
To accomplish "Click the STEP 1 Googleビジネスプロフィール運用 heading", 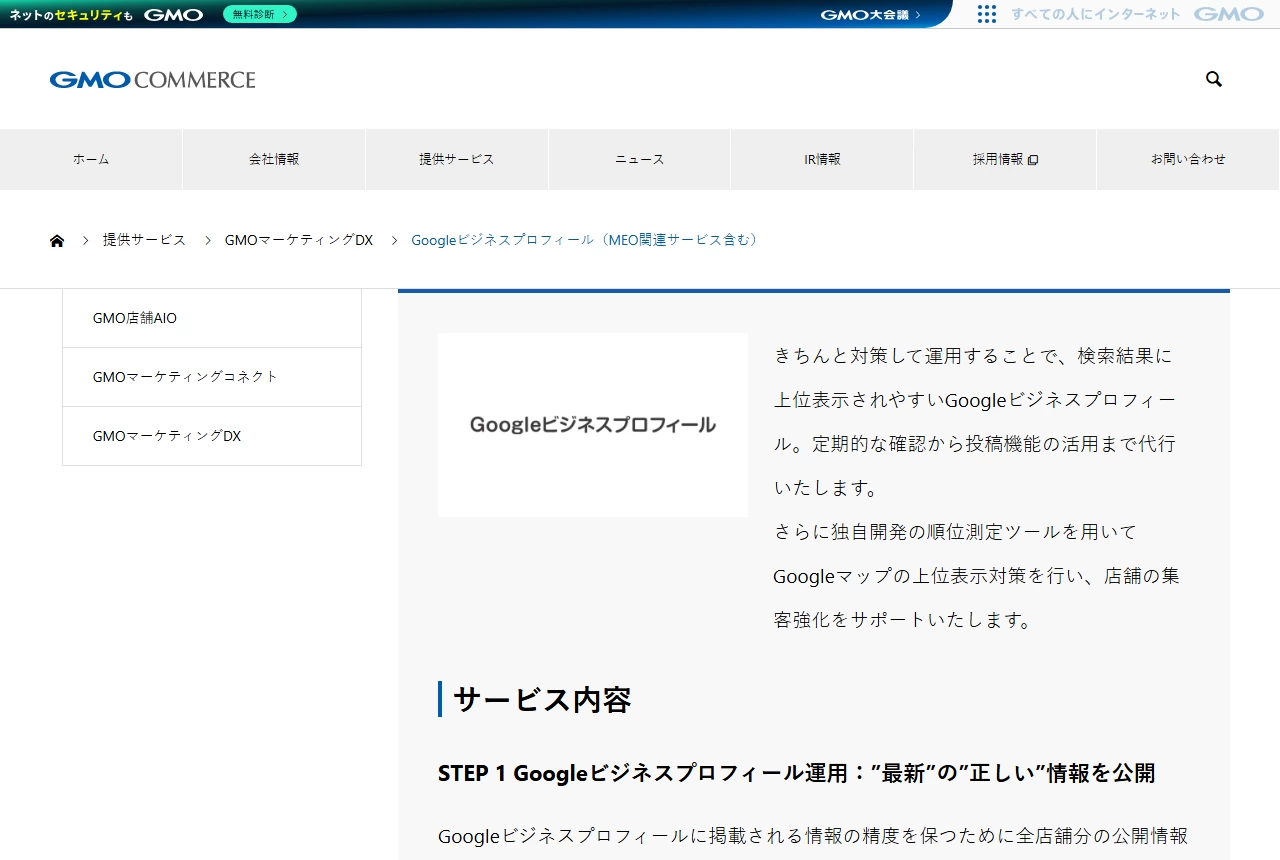I will (x=797, y=773).
